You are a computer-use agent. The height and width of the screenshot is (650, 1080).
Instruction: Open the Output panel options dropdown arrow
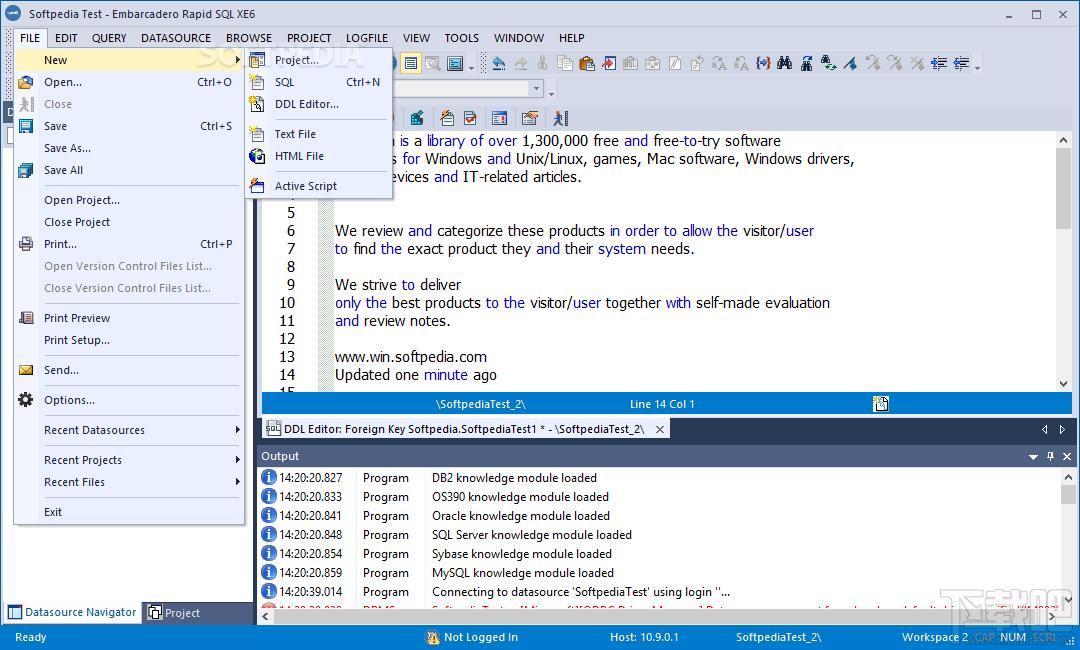(x=1033, y=457)
